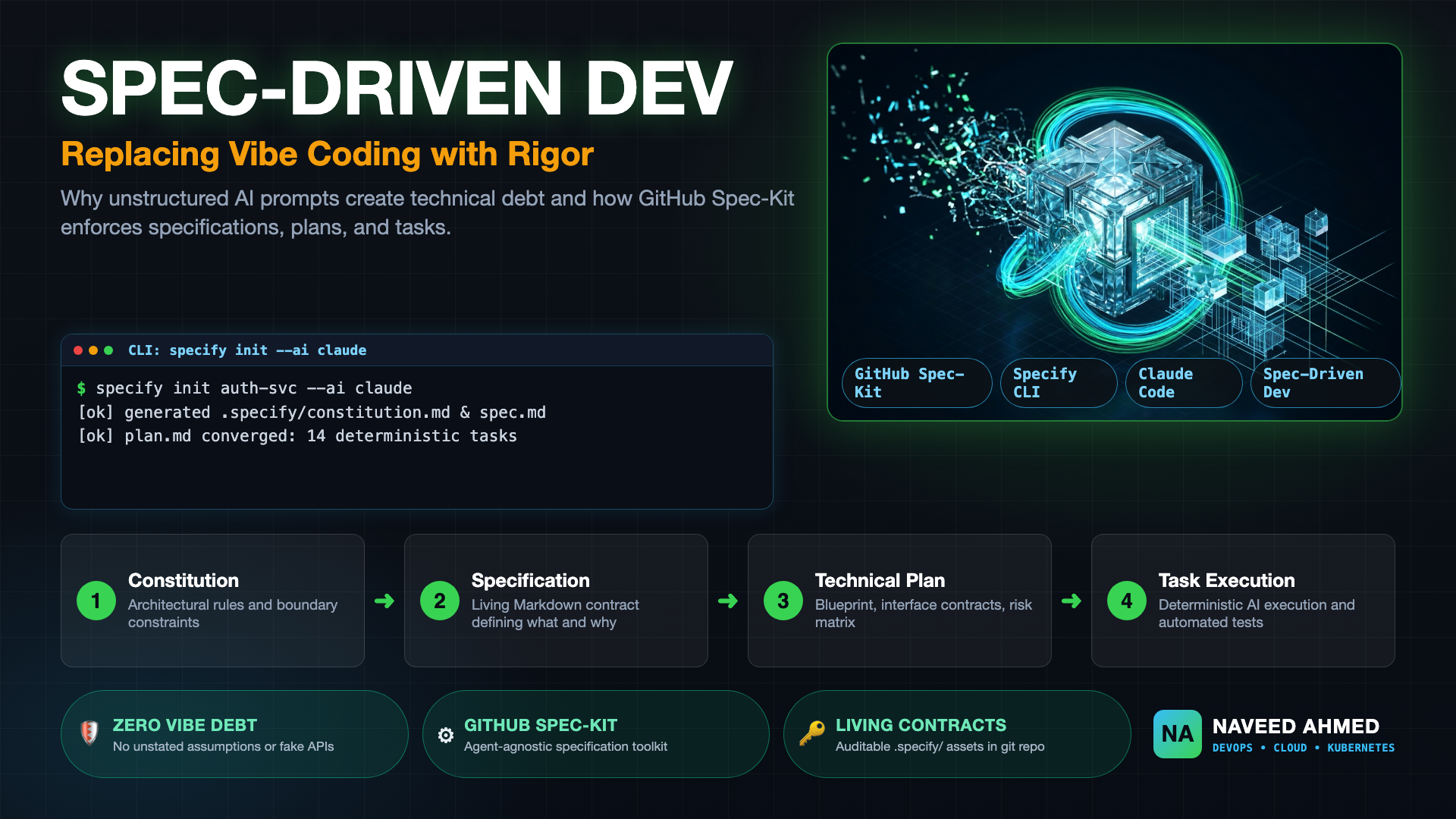Click 'Why unstructured AI prompts create technical debt' paragraph
This screenshot has width=1456, height=819.
tap(427, 212)
